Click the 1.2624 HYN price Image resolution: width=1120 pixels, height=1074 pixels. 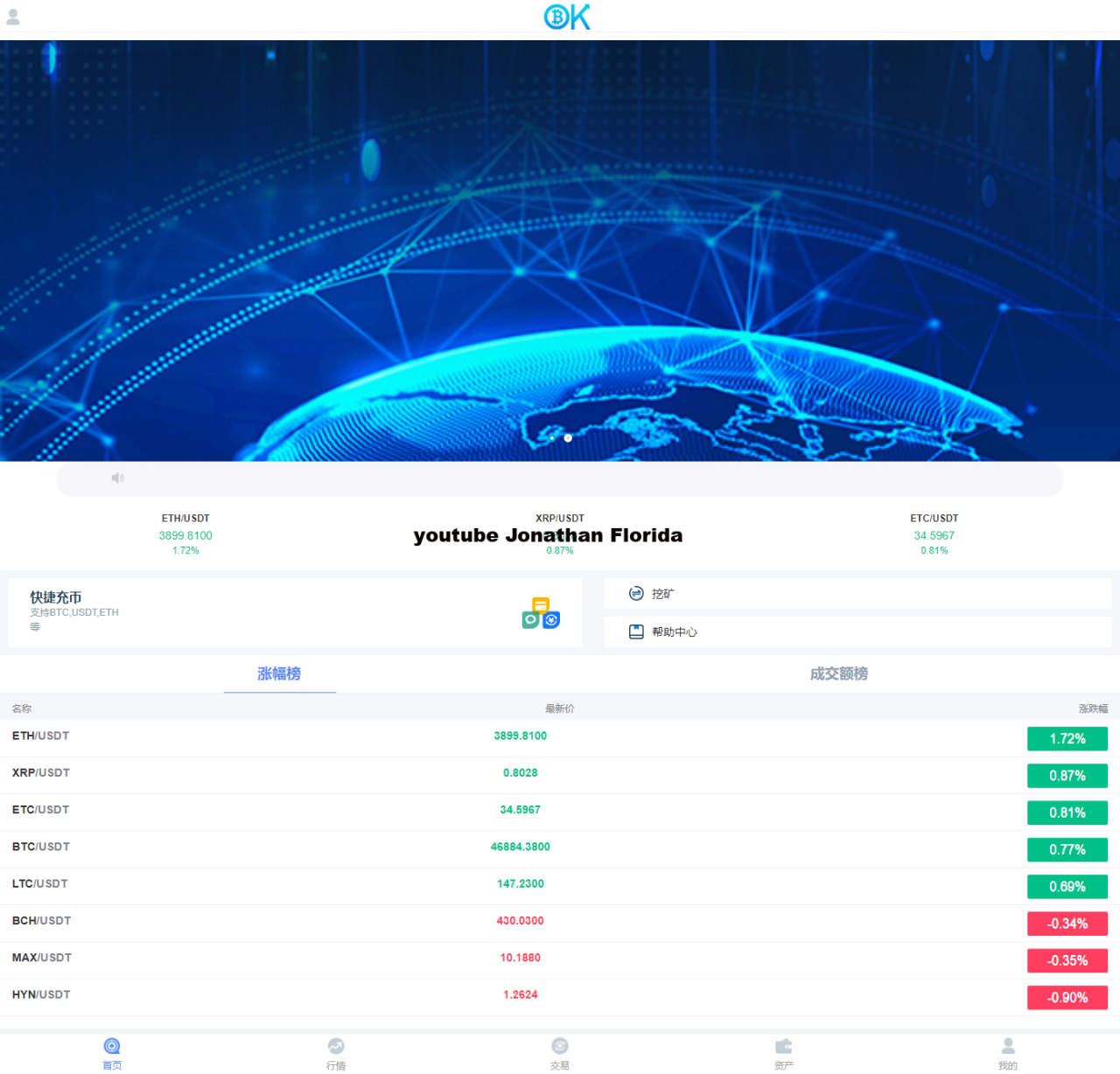[x=521, y=994]
